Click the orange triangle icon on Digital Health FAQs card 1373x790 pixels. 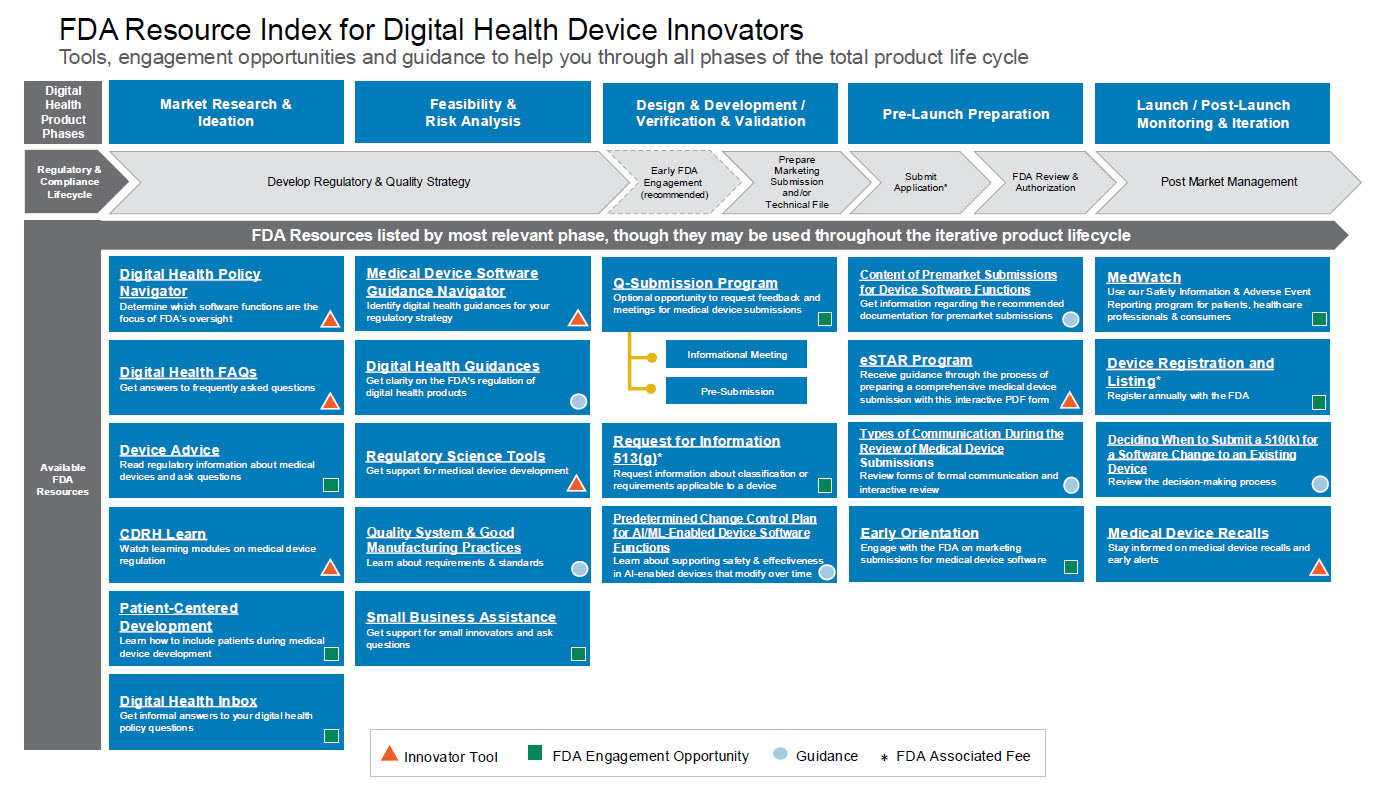point(330,402)
